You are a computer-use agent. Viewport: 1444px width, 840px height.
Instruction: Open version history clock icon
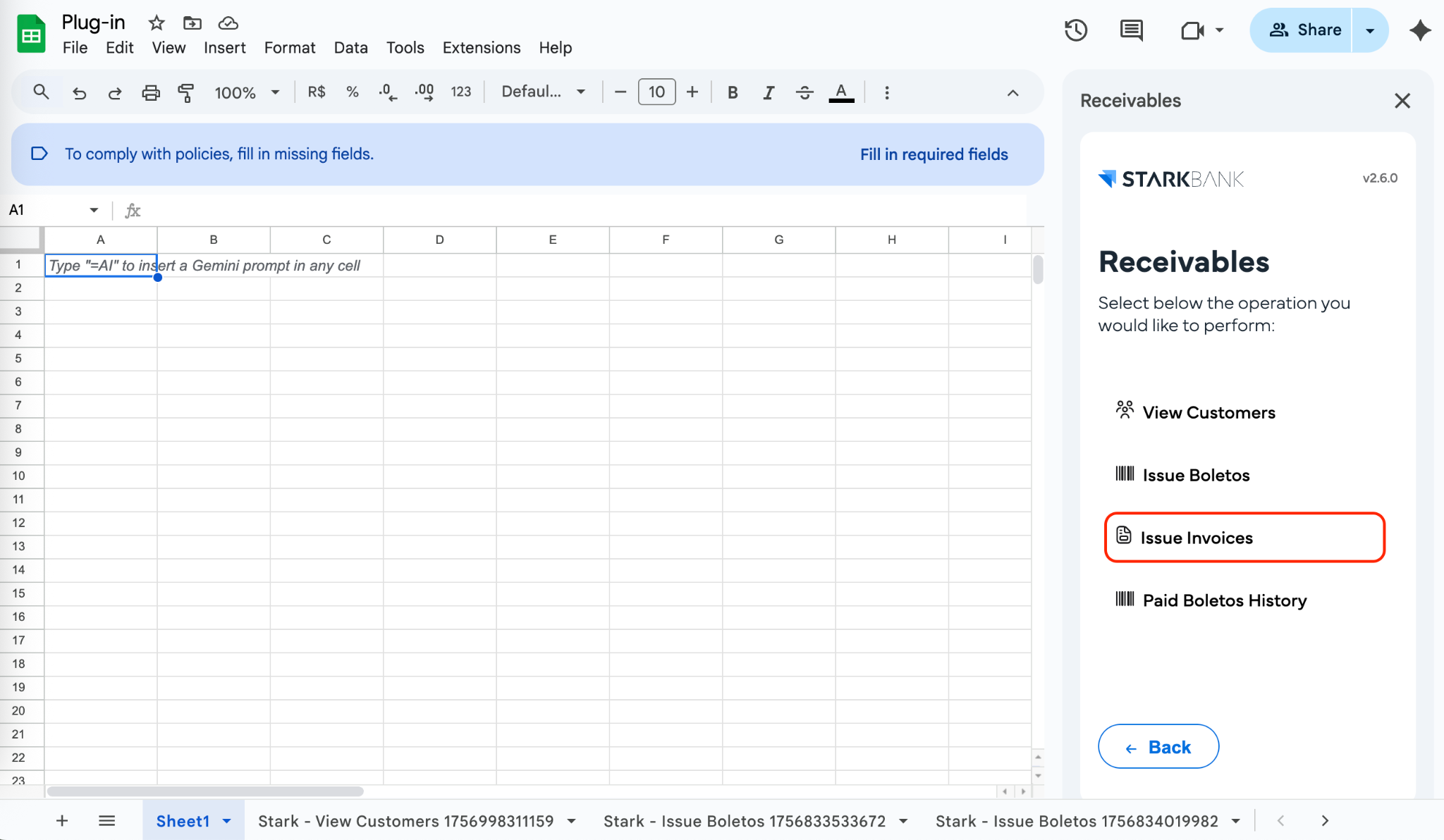[1075, 30]
